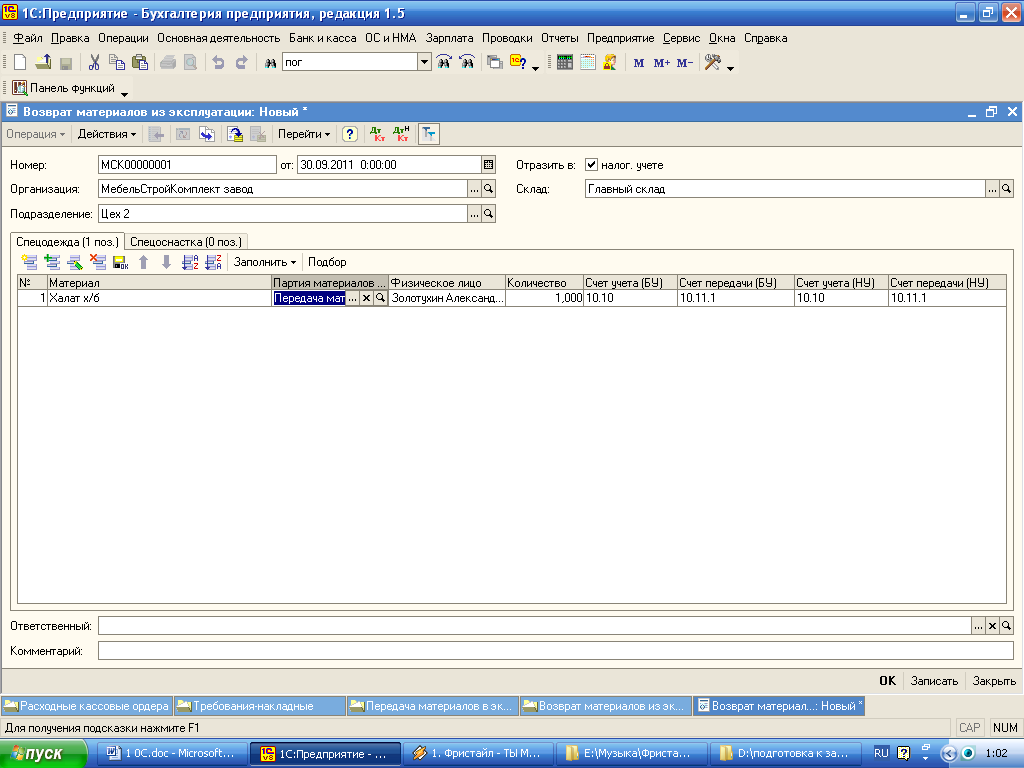Open the Банк и касса menu
This screenshot has width=1024, height=768.
[x=323, y=39]
